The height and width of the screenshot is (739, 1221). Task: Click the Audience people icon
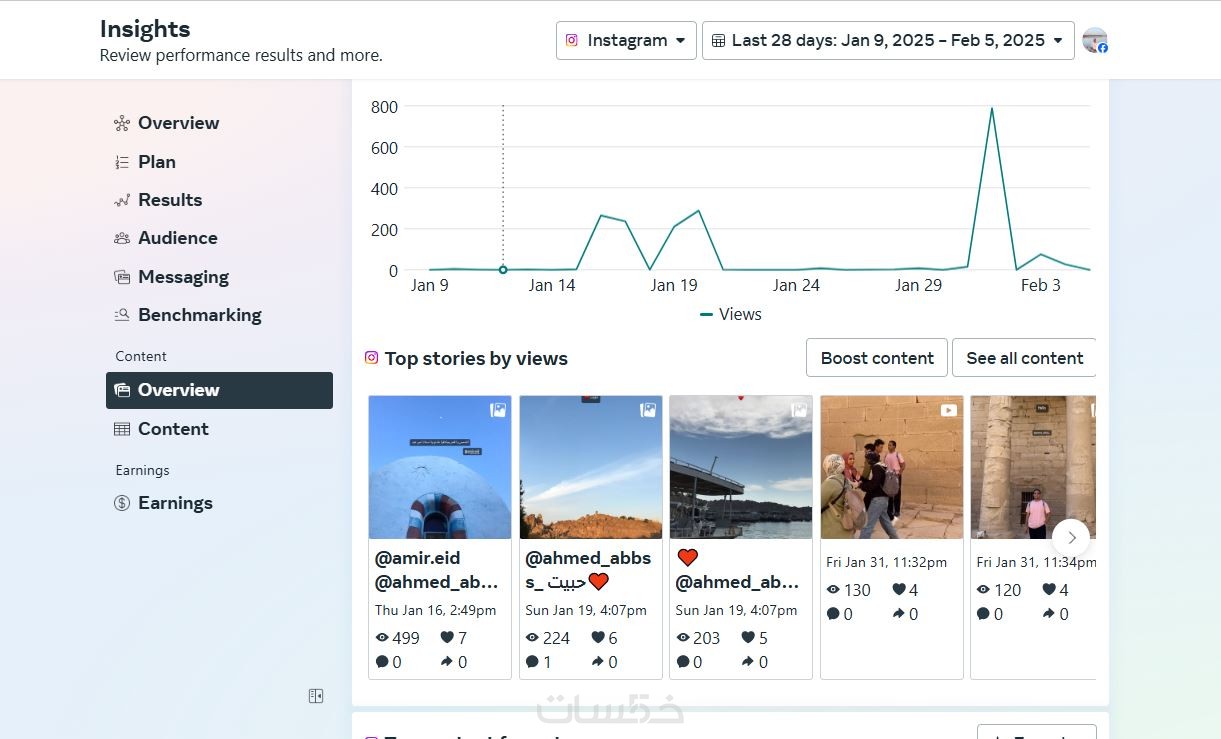point(122,238)
